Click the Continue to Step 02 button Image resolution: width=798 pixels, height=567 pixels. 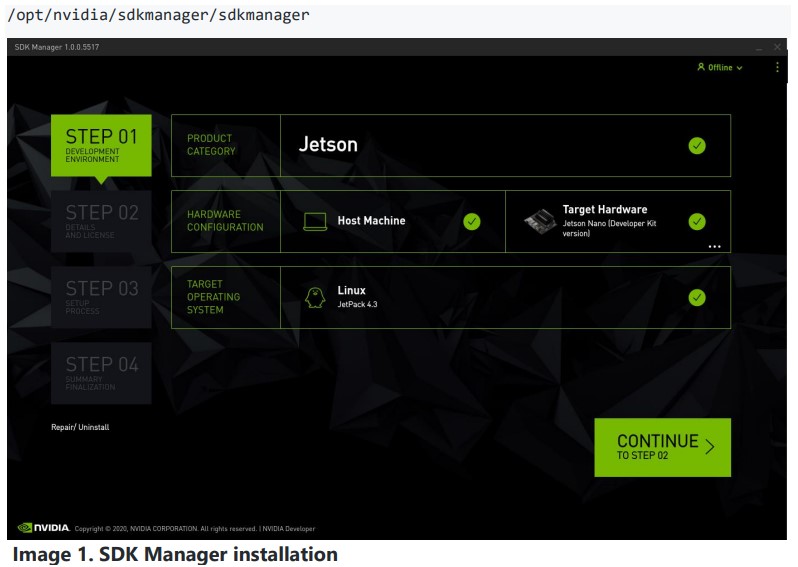coord(662,447)
